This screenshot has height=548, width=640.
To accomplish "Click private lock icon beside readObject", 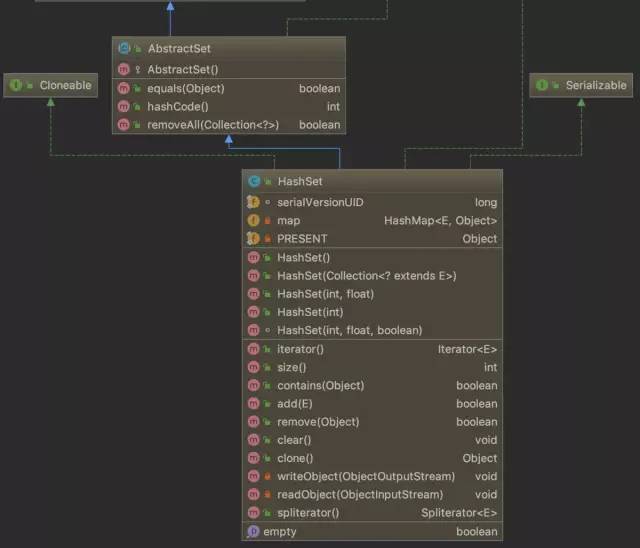I will pyautogui.click(x=267, y=495).
